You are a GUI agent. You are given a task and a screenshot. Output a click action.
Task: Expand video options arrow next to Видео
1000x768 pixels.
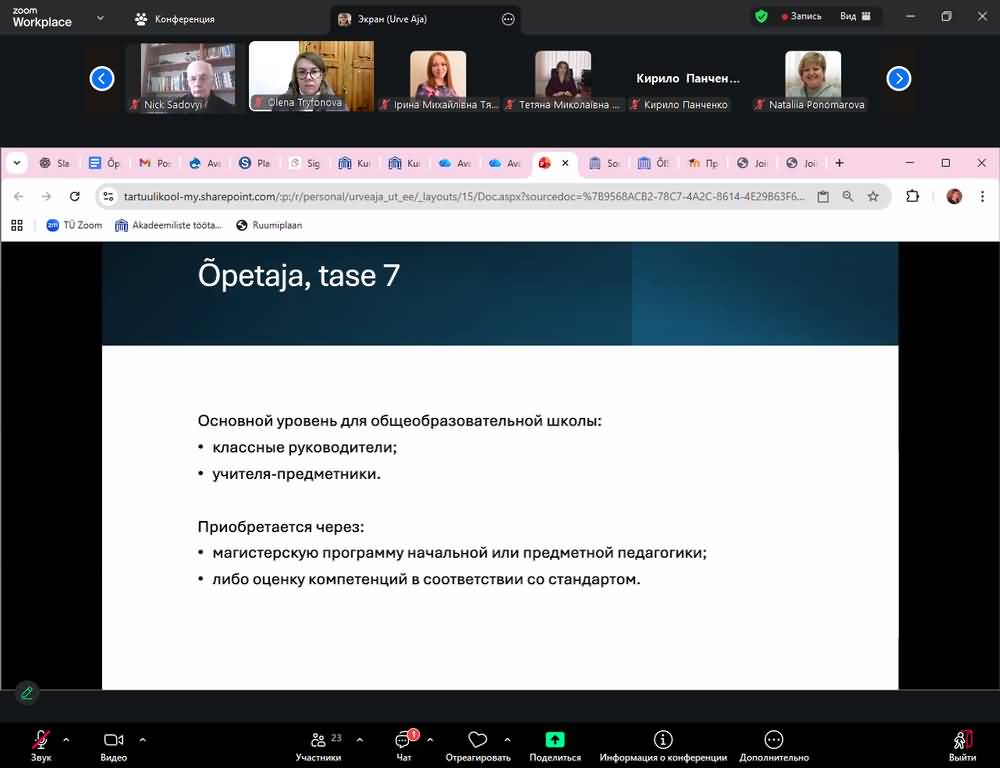click(x=142, y=740)
